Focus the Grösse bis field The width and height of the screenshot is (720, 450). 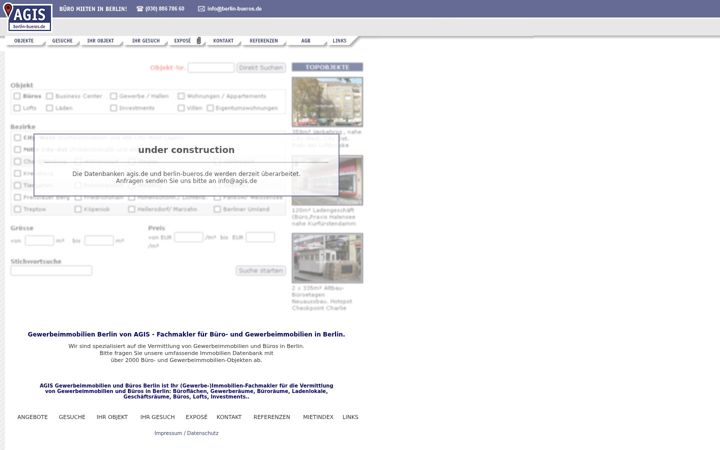point(99,240)
